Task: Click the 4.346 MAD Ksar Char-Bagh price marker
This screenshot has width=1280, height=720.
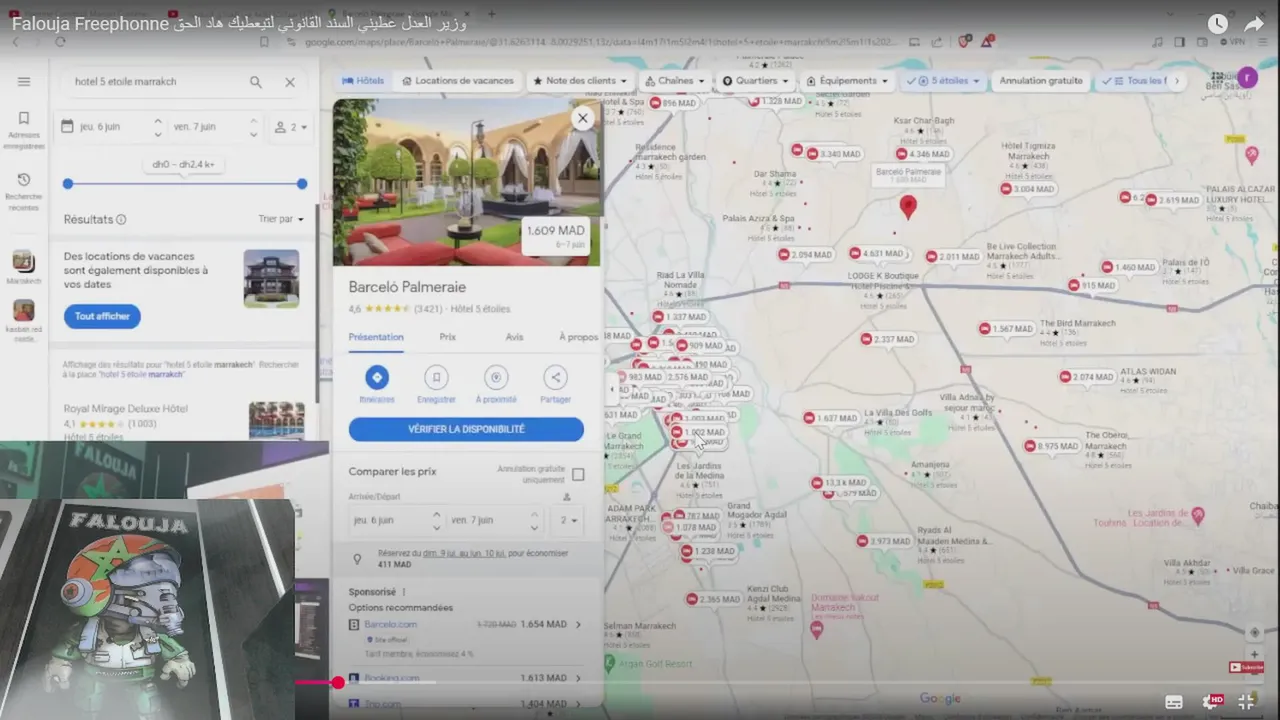Action: (922, 154)
